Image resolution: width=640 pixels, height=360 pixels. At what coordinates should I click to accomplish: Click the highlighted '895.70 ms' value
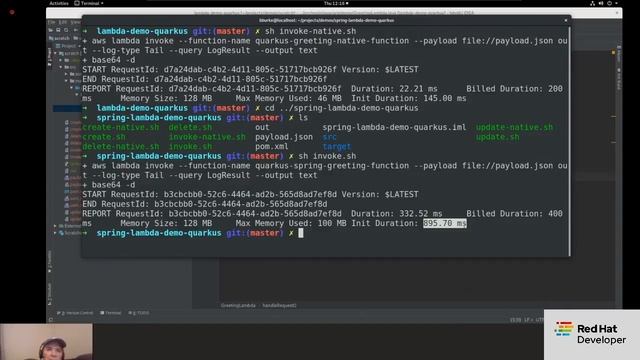click(x=444, y=223)
